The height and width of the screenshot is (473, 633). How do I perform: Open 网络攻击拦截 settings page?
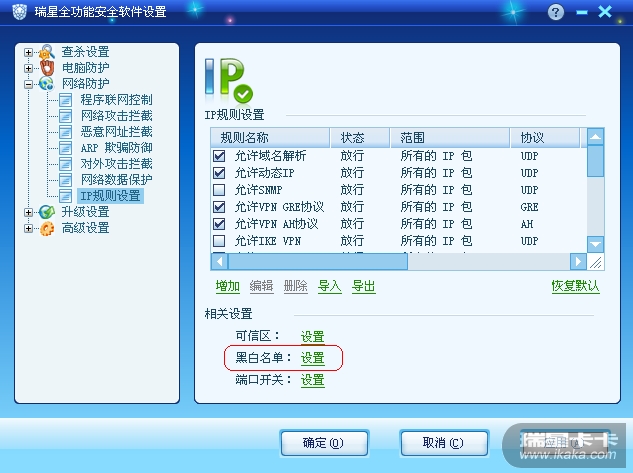[x=116, y=116]
